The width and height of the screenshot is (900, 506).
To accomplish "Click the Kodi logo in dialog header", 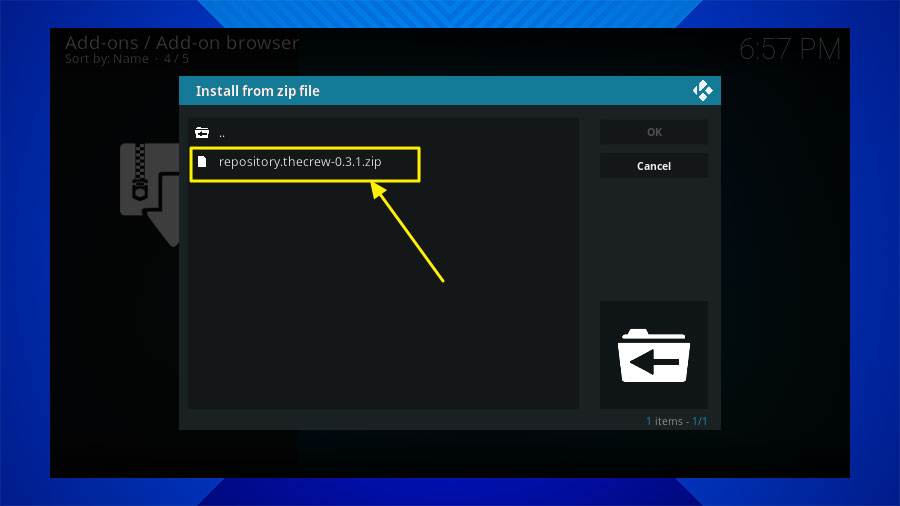I will pyautogui.click(x=703, y=91).
